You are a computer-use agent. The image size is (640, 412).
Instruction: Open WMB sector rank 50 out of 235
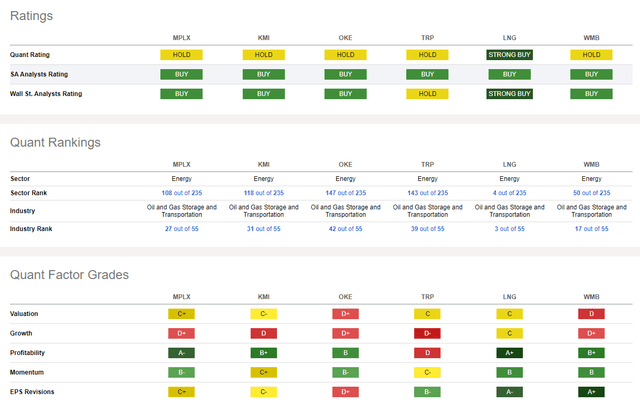[591, 193]
